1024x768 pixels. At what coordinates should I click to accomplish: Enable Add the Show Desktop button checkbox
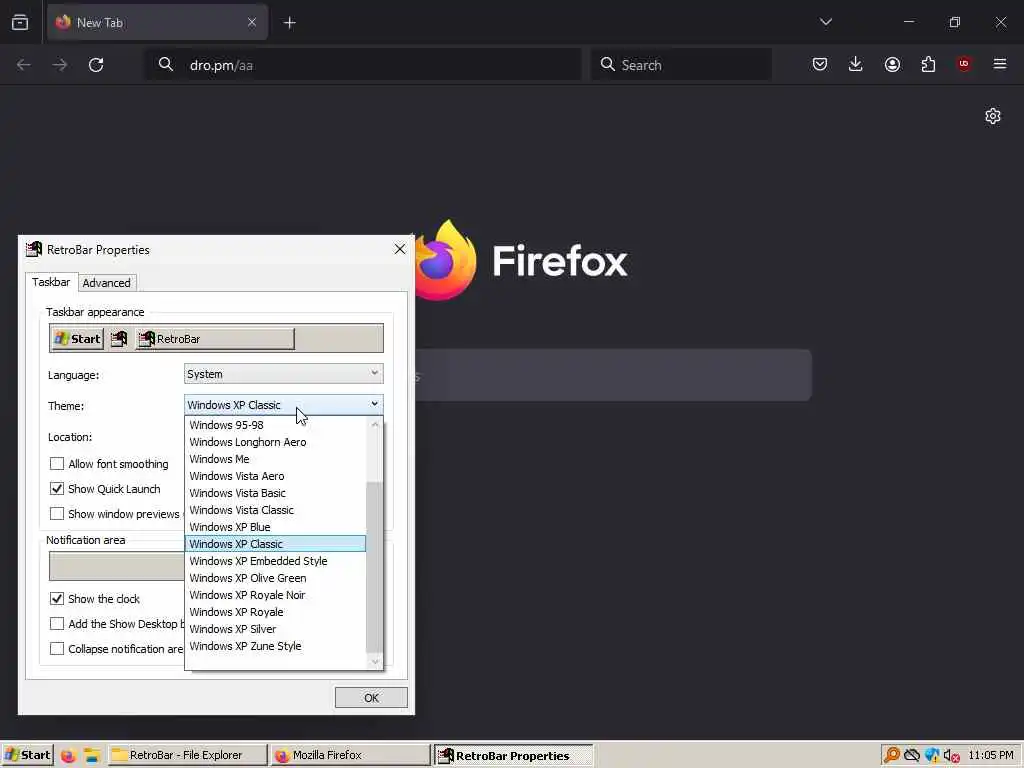click(57, 624)
